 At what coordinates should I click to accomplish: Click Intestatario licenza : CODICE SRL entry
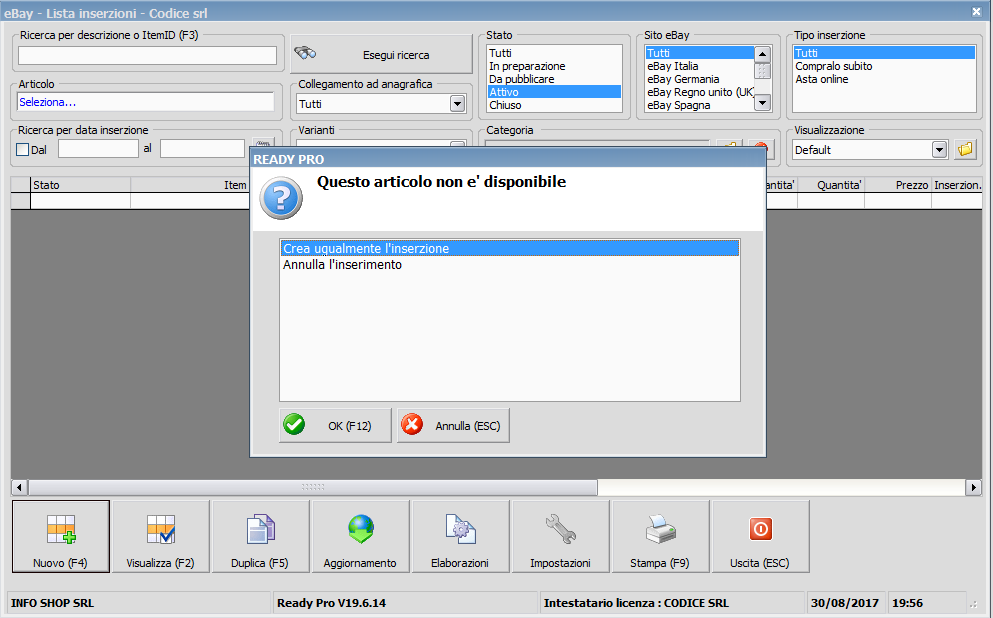pyautogui.click(x=636, y=603)
